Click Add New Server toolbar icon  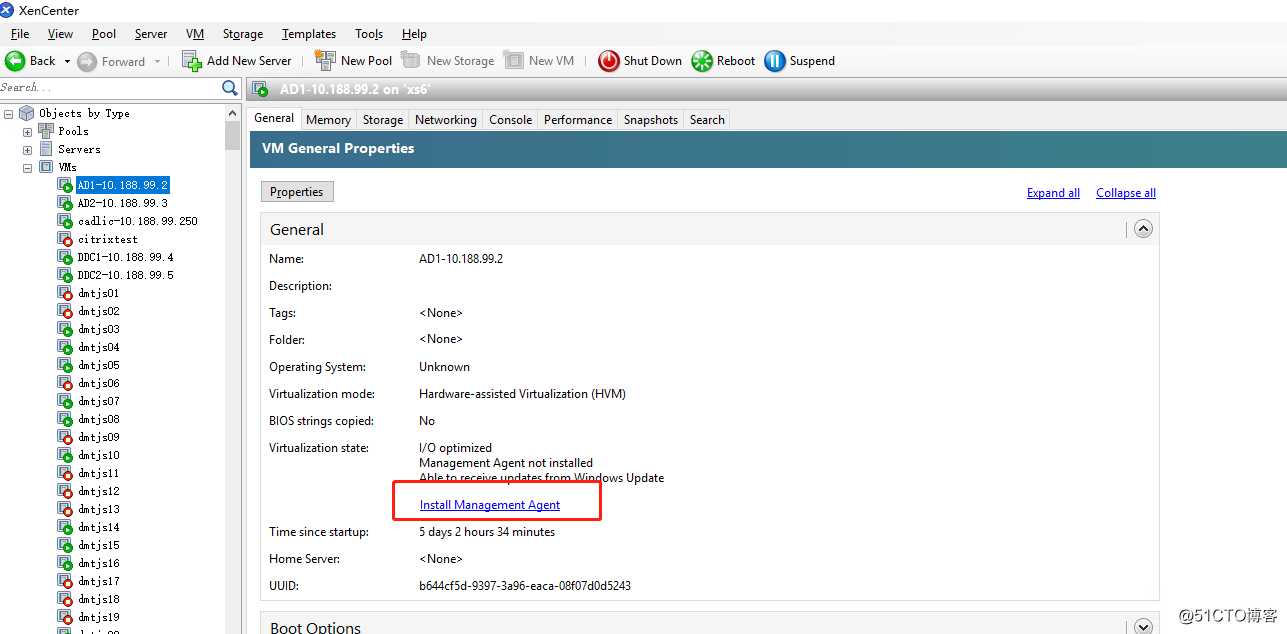coord(192,61)
